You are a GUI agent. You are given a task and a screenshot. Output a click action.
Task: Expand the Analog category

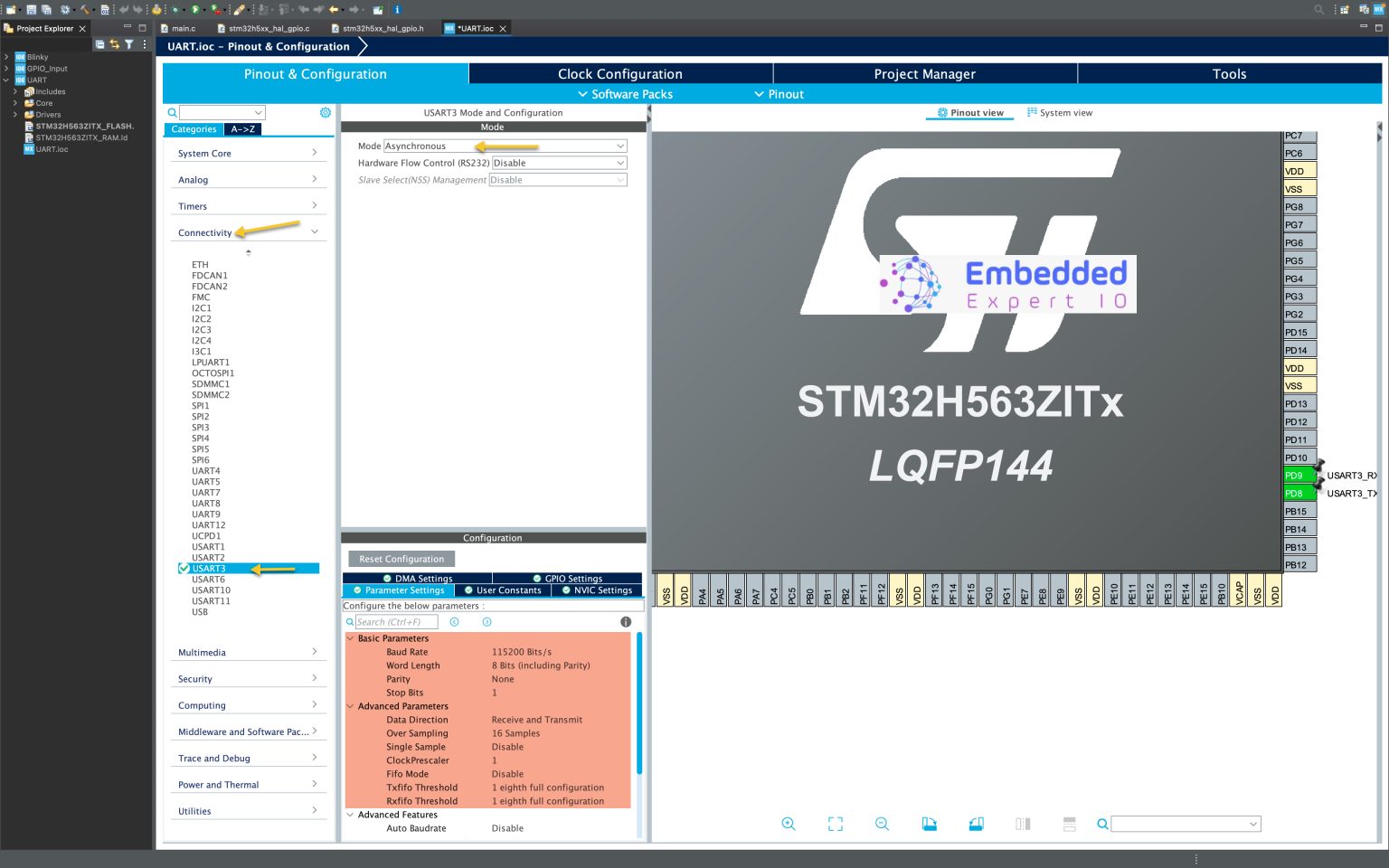pos(248,180)
